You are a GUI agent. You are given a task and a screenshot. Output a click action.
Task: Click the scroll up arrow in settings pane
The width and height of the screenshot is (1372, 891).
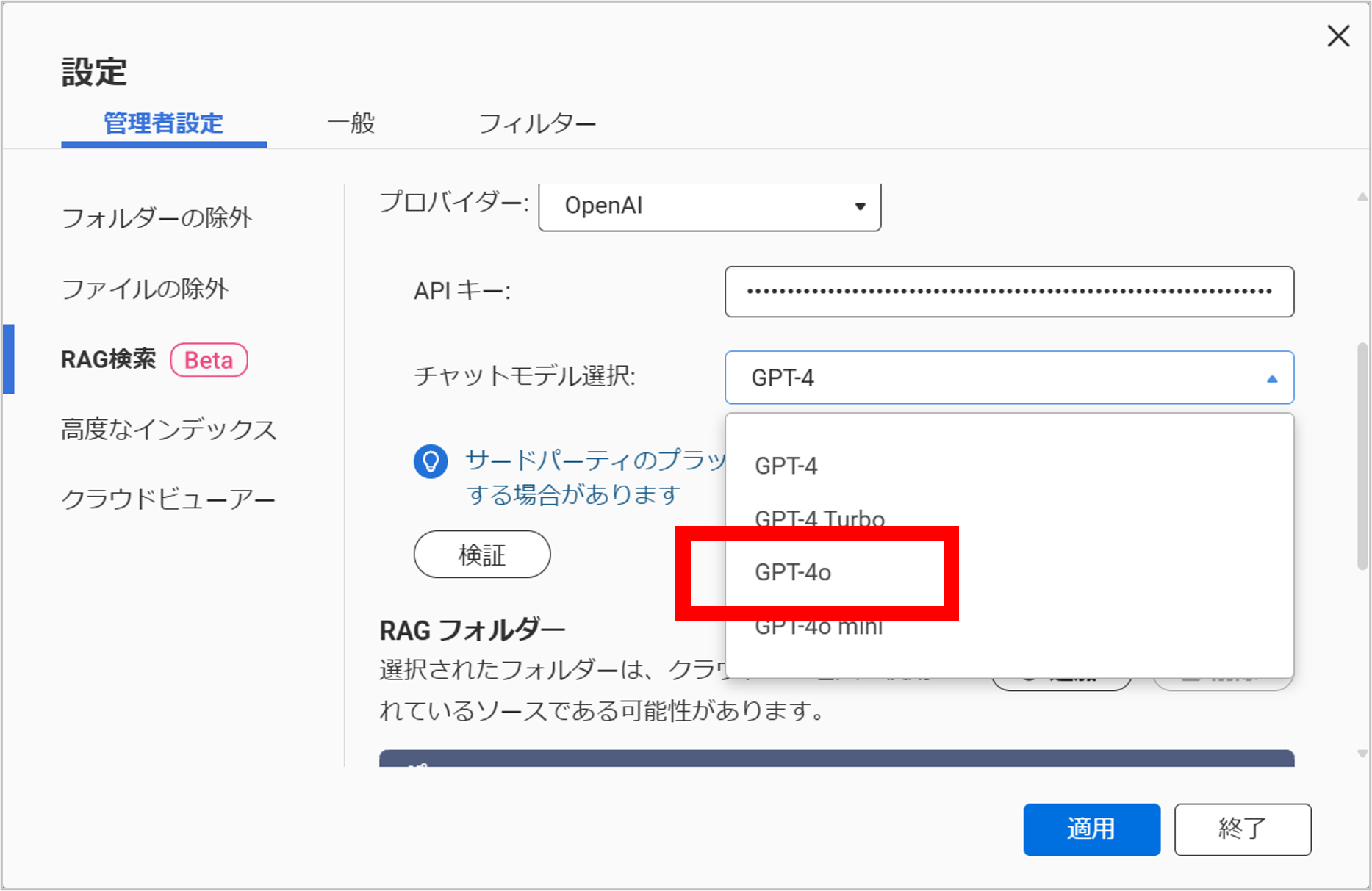coord(1362,197)
